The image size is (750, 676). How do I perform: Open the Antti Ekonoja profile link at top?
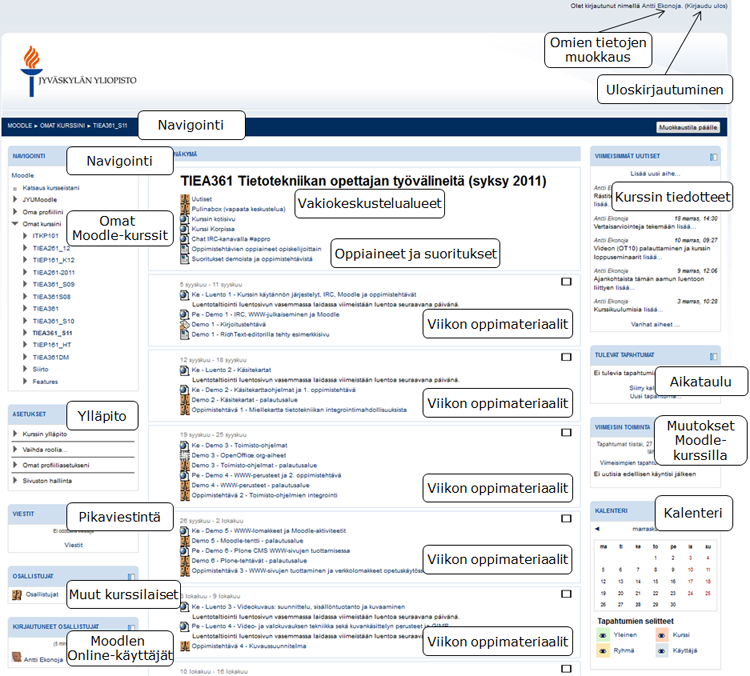pyautogui.click(x=661, y=6)
